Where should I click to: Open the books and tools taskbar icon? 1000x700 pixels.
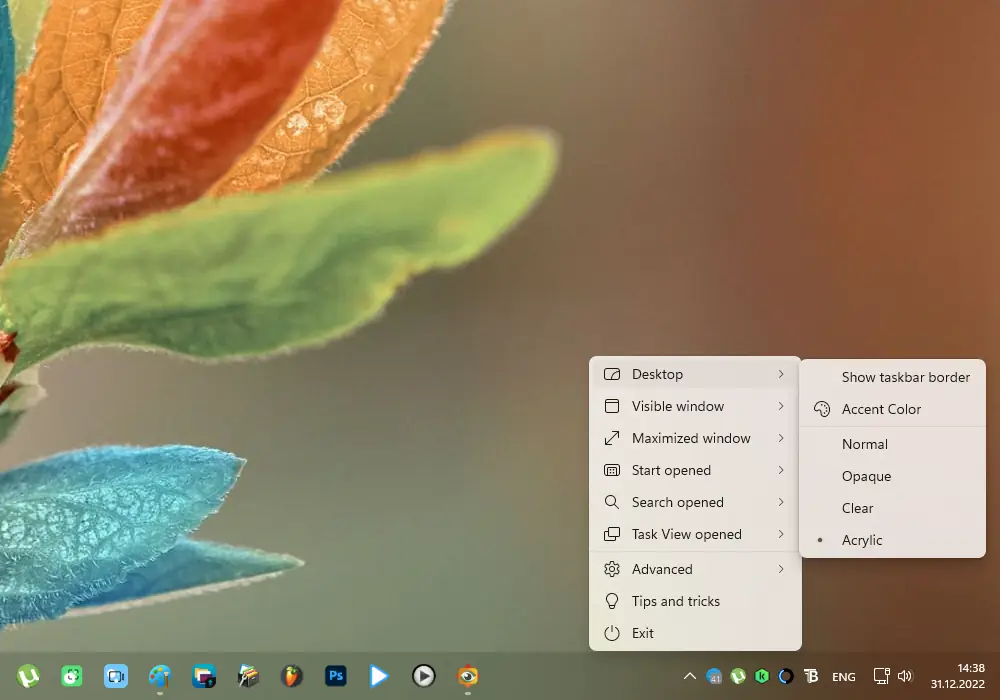248,676
